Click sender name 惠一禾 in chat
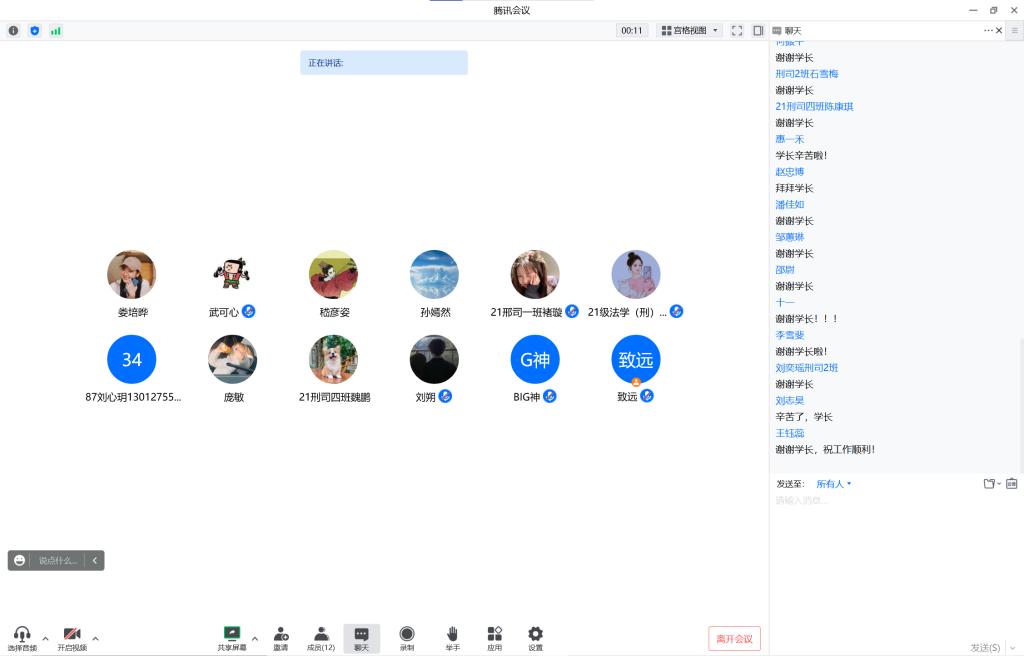Viewport: 1024px width, 656px height. click(x=790, y=139)
